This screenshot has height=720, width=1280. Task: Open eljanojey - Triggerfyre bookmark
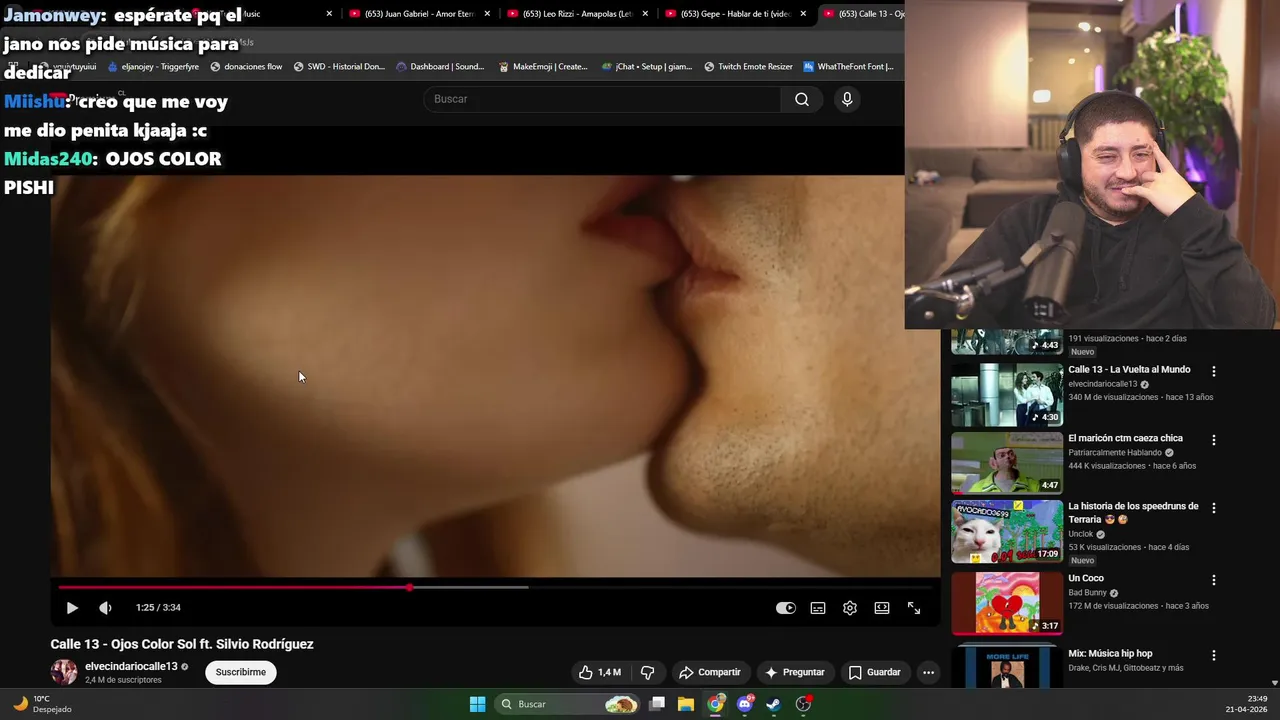pyautogui.click(x=153, y=67)
